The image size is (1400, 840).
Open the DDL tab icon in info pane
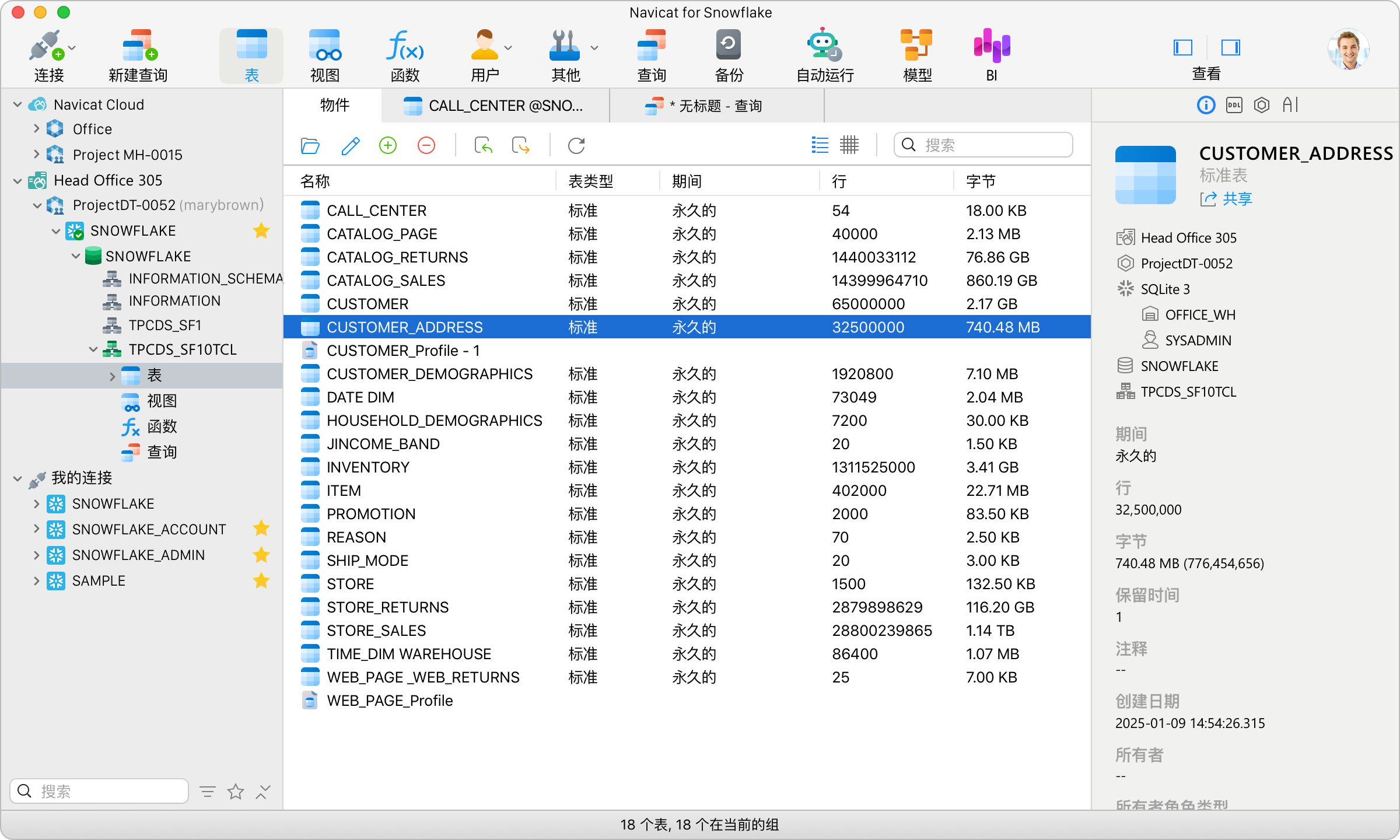pos(1234,105)
